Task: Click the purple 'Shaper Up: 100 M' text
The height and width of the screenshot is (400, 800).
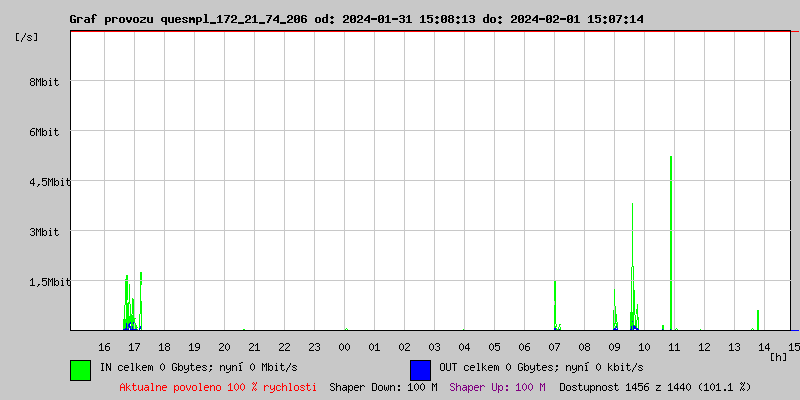Action: click(497, 388)
